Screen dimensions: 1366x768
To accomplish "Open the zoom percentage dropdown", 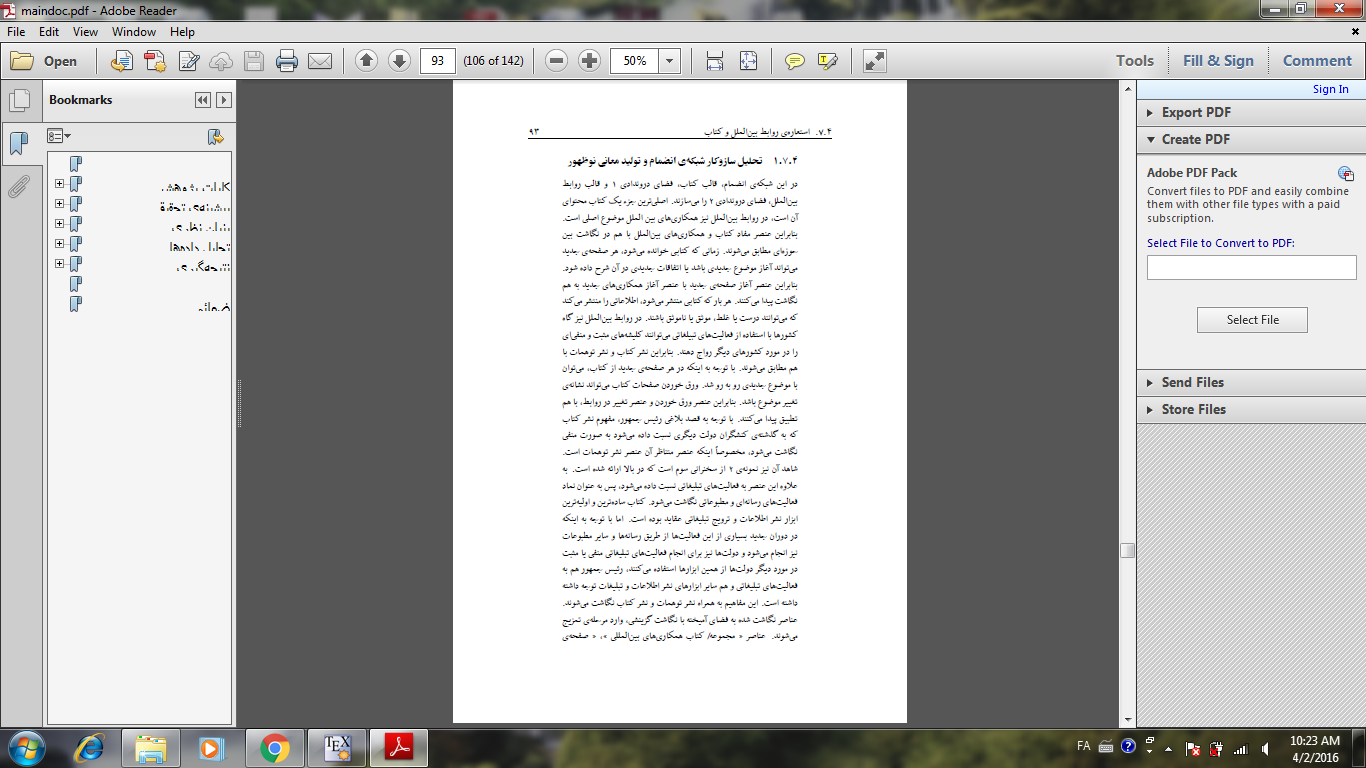I will coord(669,61).
